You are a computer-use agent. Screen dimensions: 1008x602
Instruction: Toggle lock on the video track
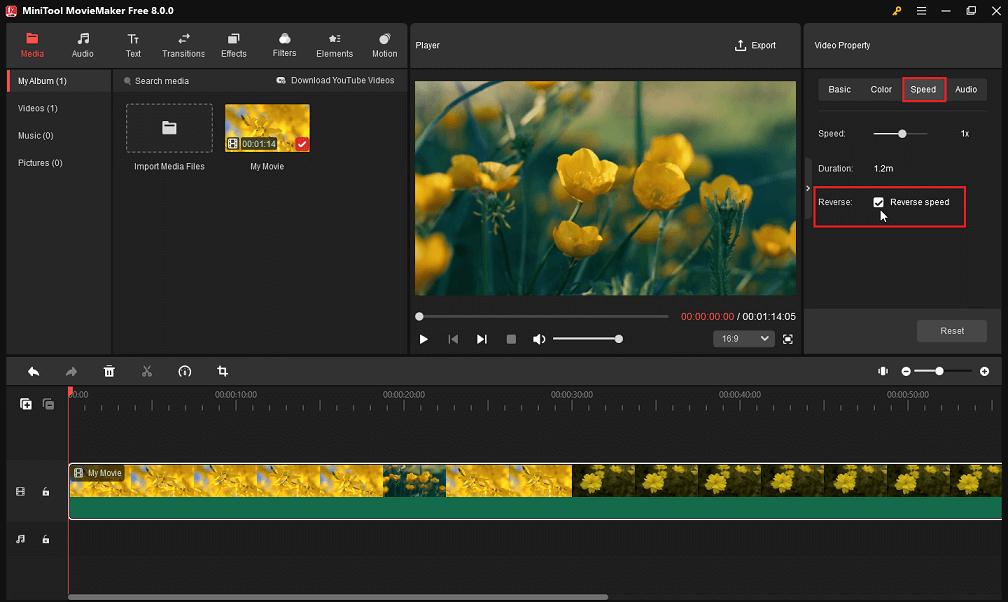[x=46, y=491]
